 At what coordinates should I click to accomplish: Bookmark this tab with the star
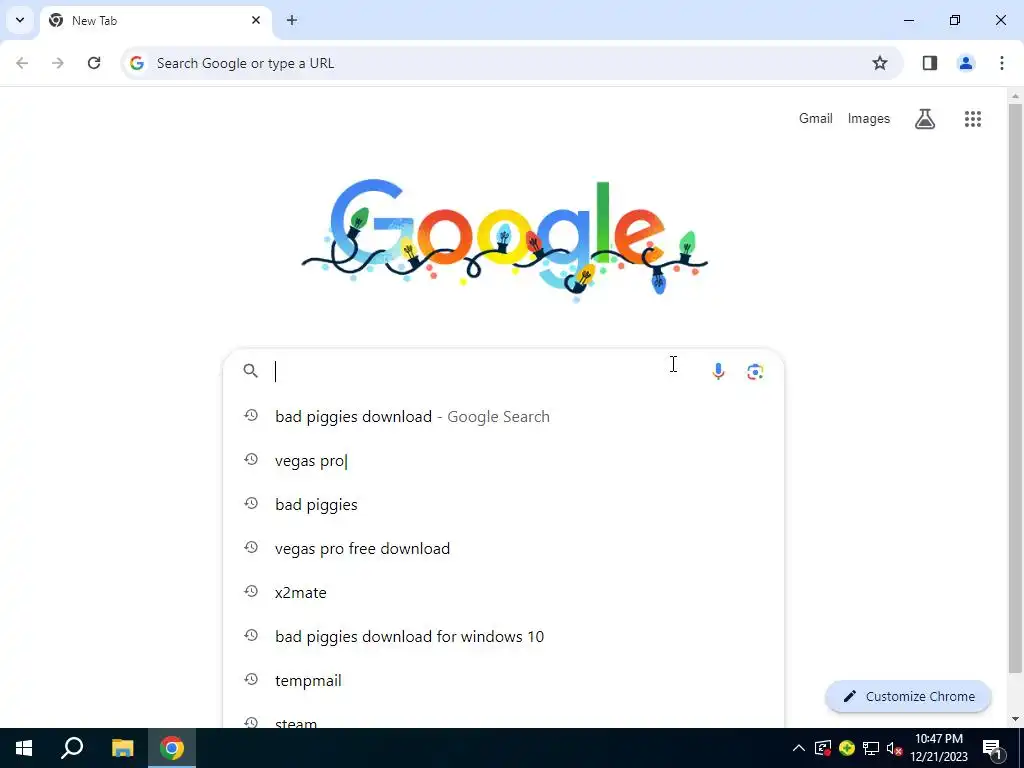[x=880, y=63]
